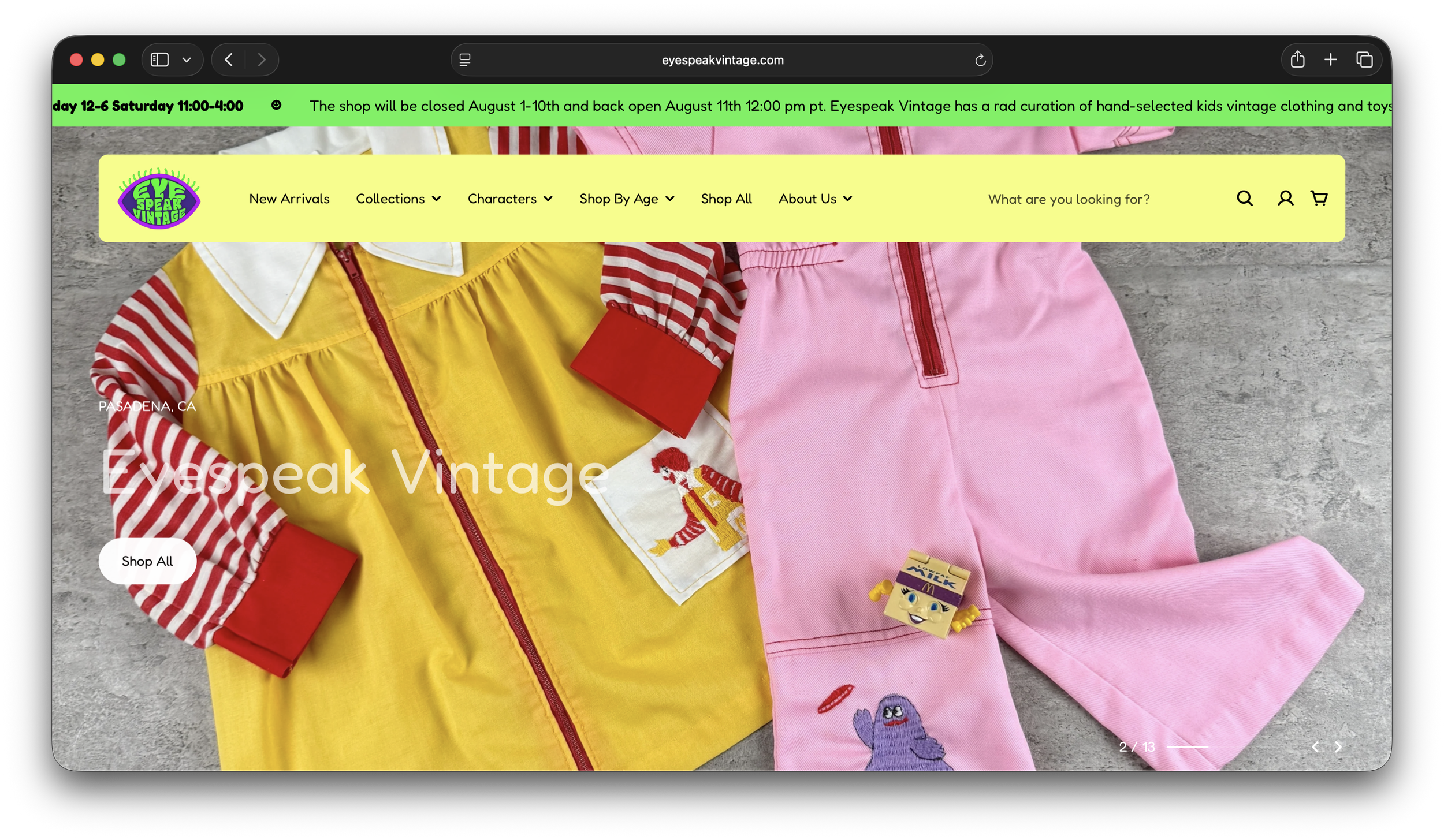
Task: Open the page reader menu icon in address bar
Action: pos(465,60)
